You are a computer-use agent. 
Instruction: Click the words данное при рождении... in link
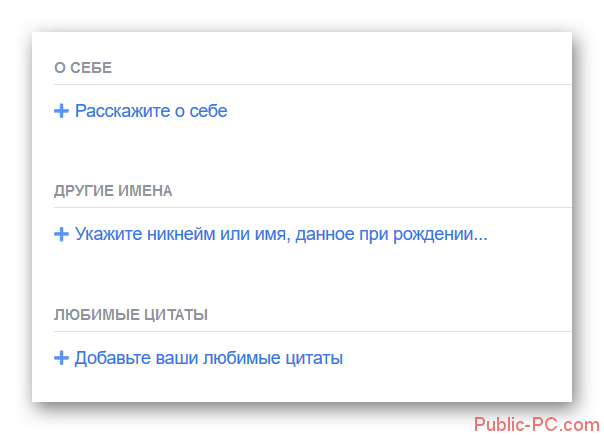(391, 234)
